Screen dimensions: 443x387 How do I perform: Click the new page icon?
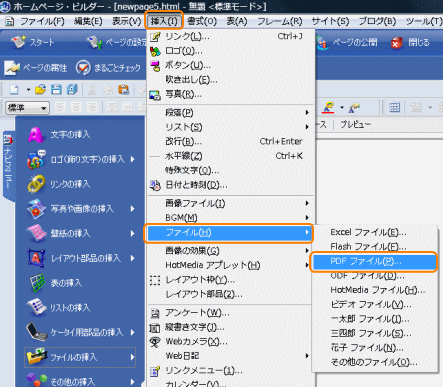pos(14,89)
